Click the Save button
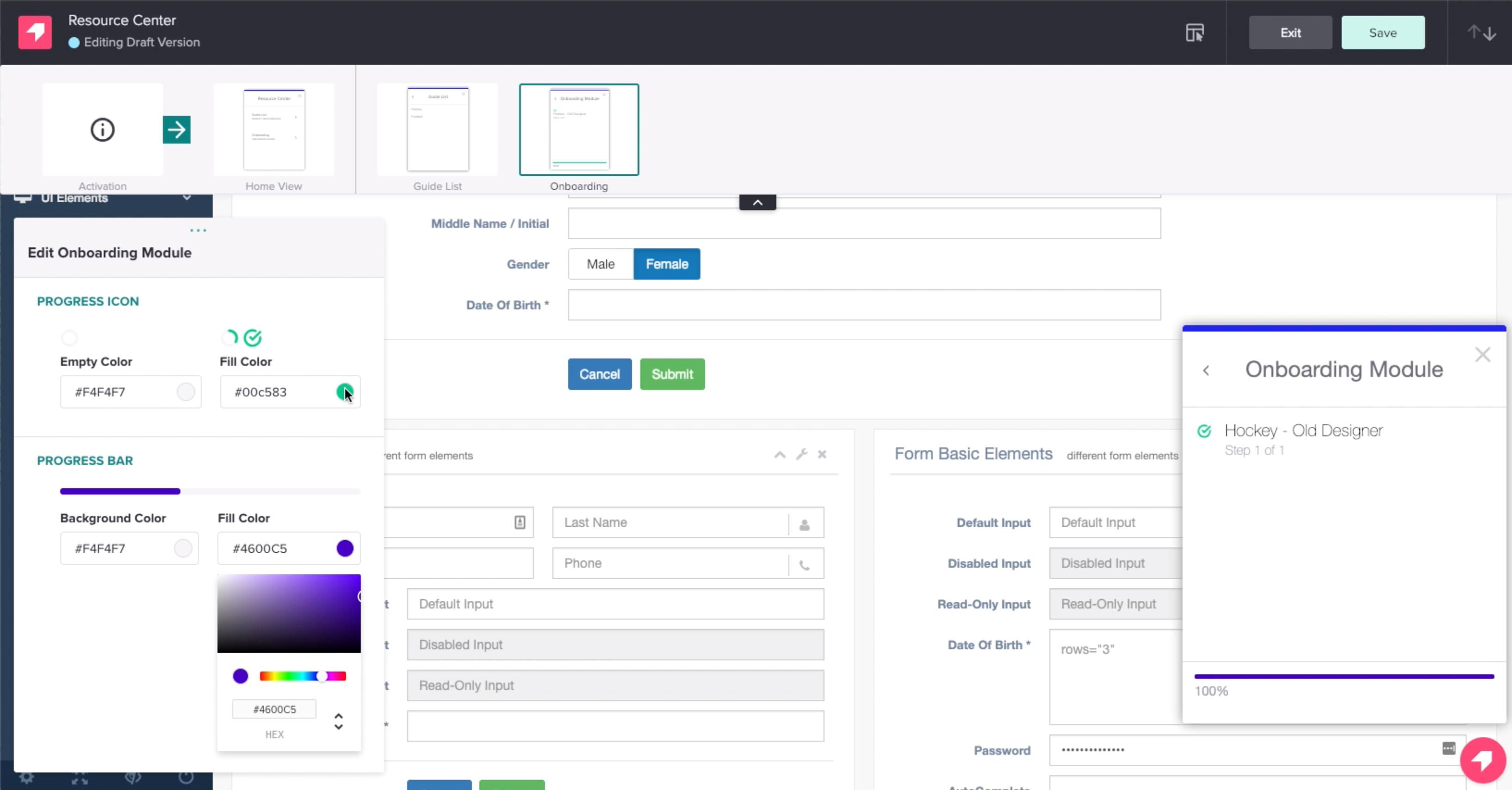 click(x=1382, y=33)
